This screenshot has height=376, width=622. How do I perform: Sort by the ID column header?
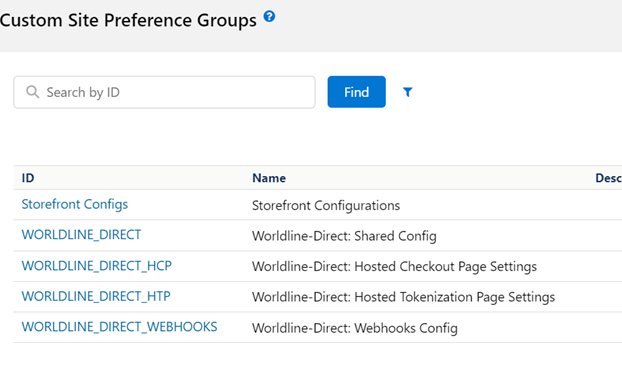point(28,178)
